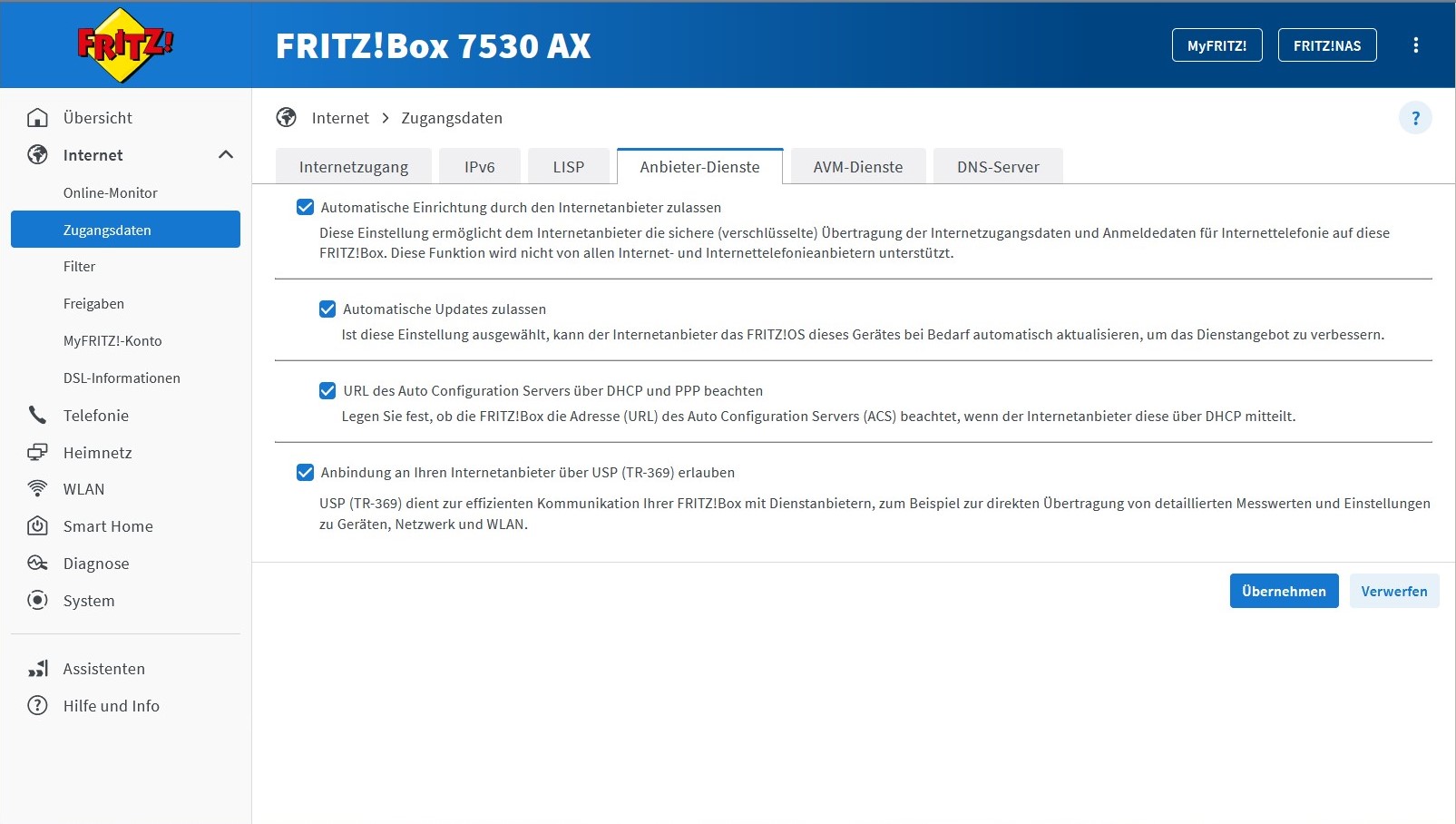Image resolution: width=1456 pixels, height=824 pixels.
Task: Select Zugangsdaten in the sidebar
Action: (125, 230)
